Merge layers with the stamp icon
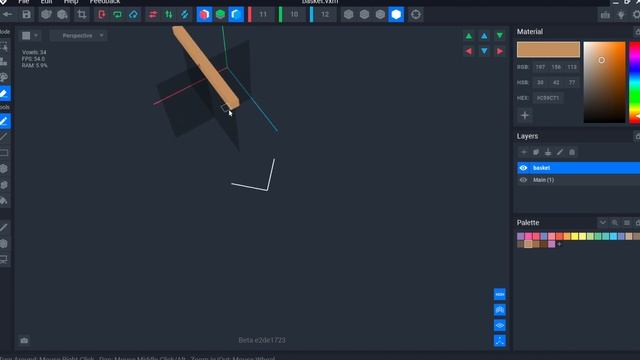This screenshot has height=360, width=640. pyautogui.click(x=548, y=152)
